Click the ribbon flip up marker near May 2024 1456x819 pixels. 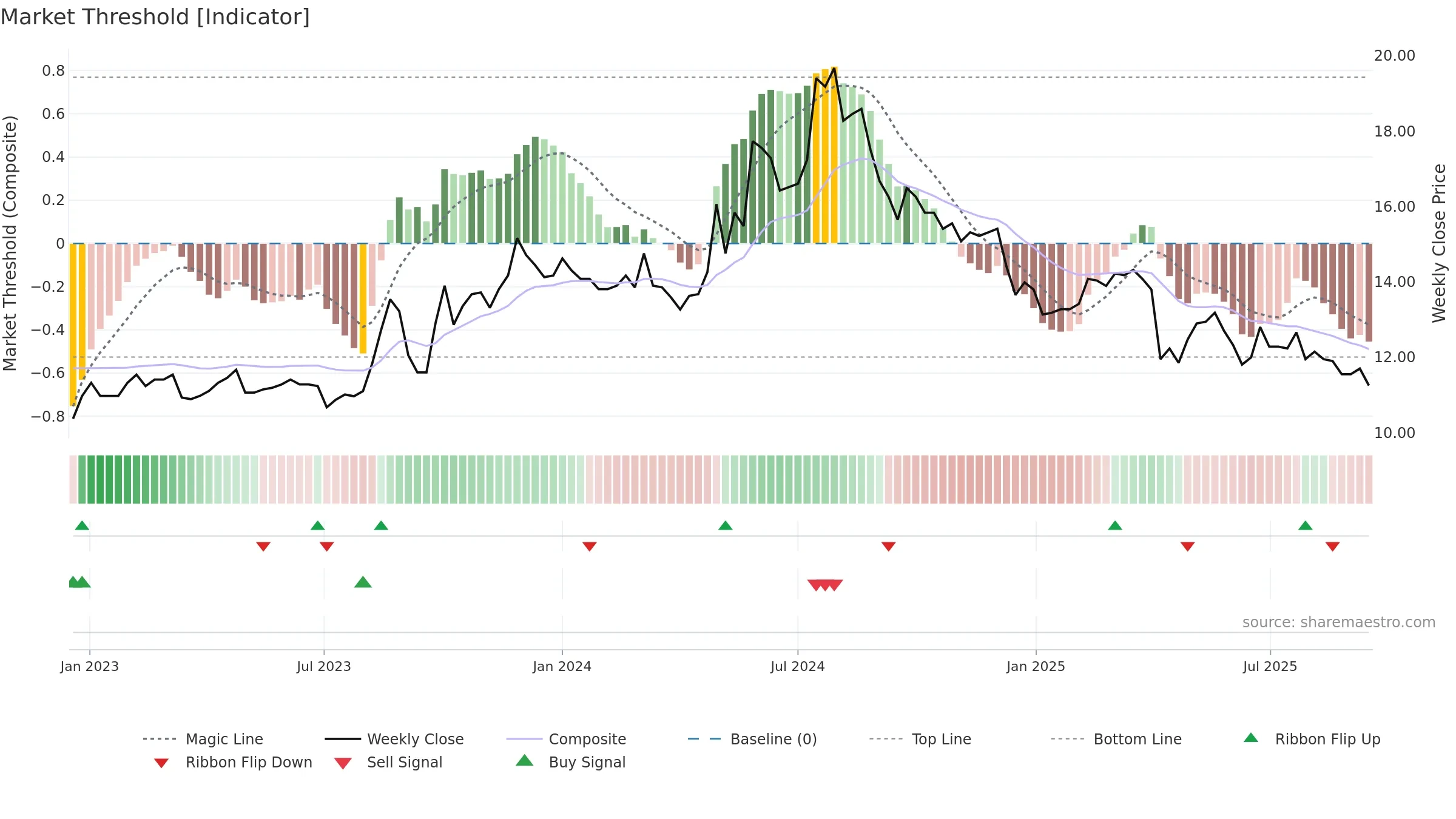pyautogui.click(x=726, y=525)
